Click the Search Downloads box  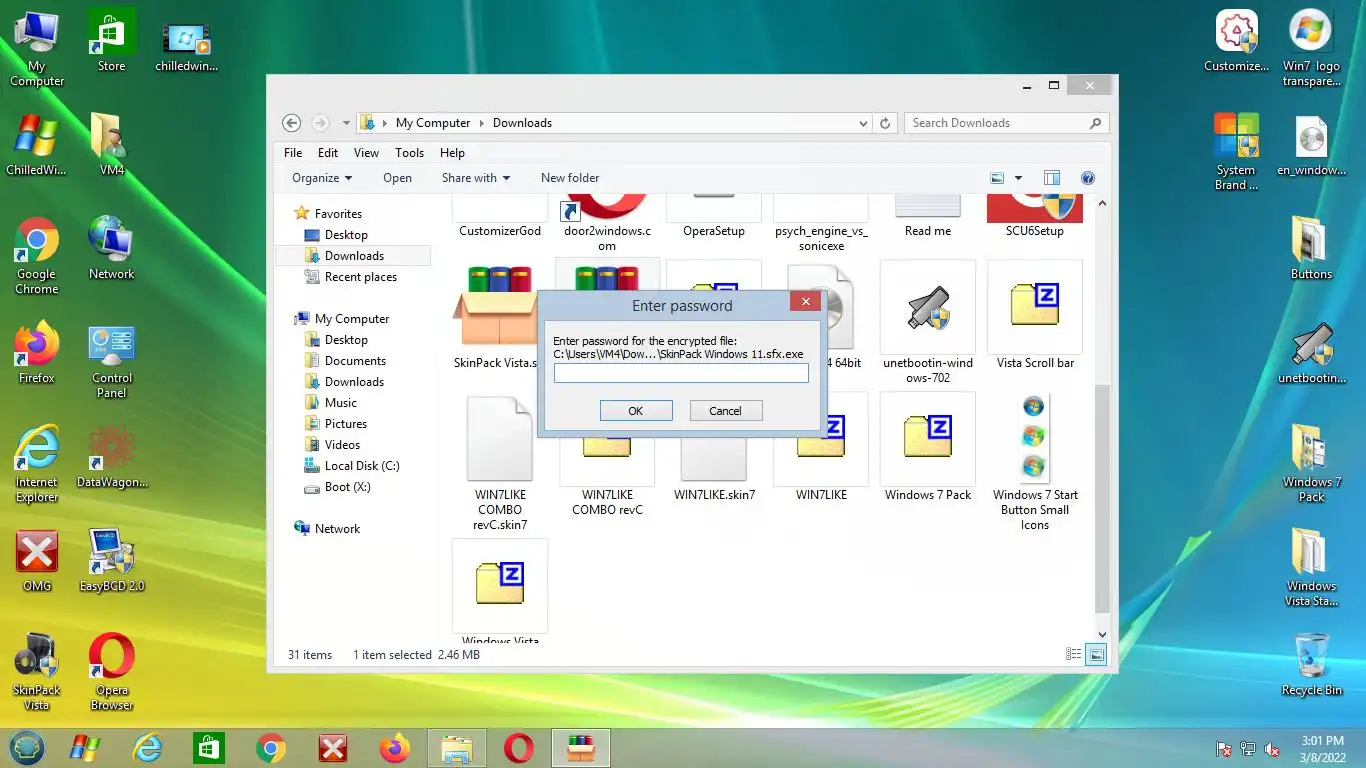(1006, 123)
